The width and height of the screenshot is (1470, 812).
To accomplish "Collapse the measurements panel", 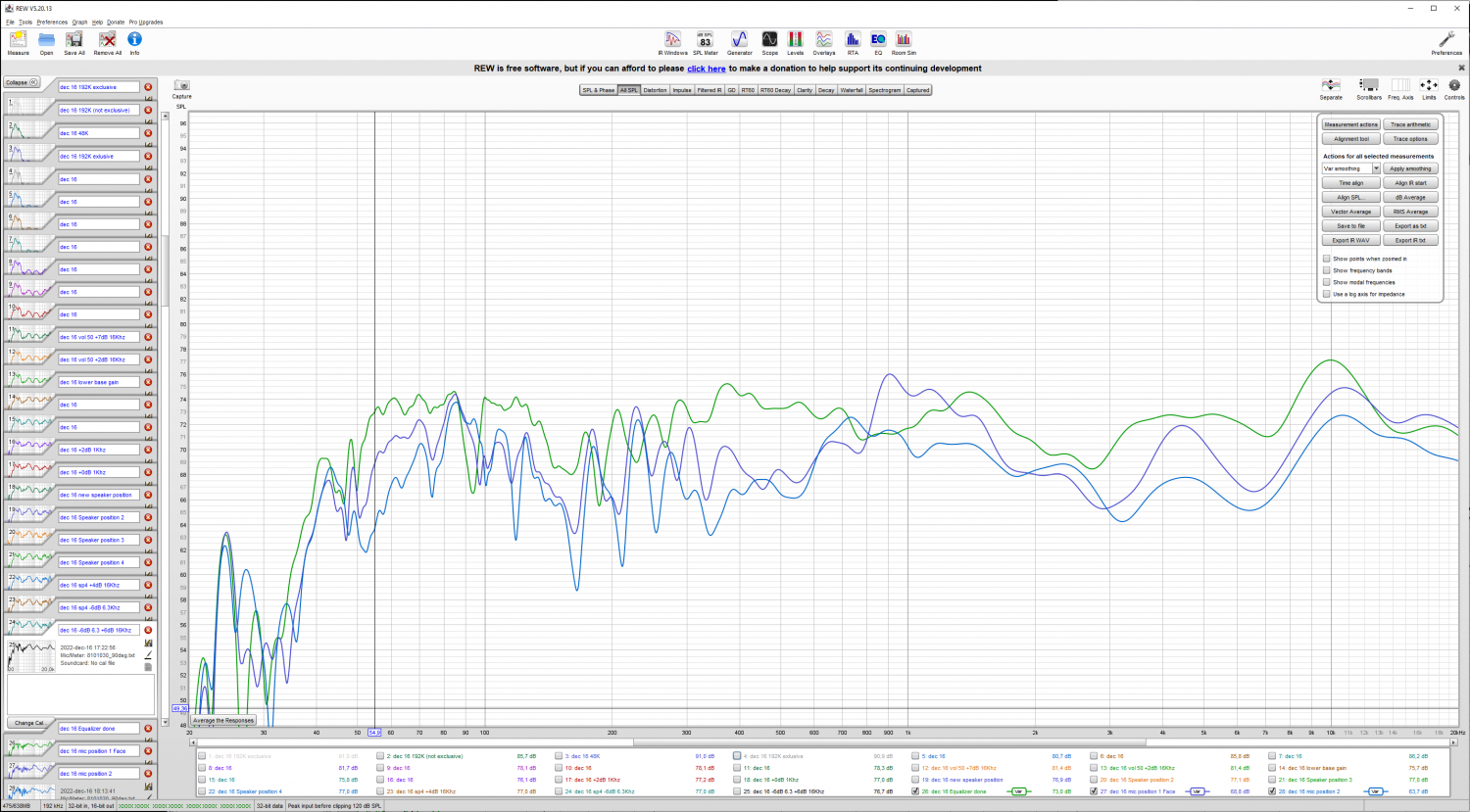I will click(22, 82).
